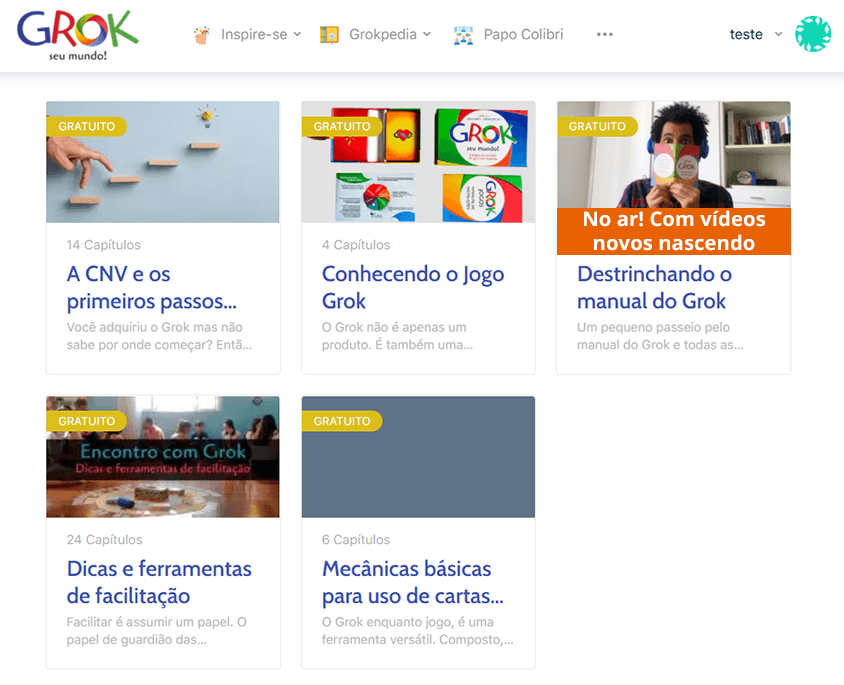Click the Grok seu mundo logo

coord(78,36)
